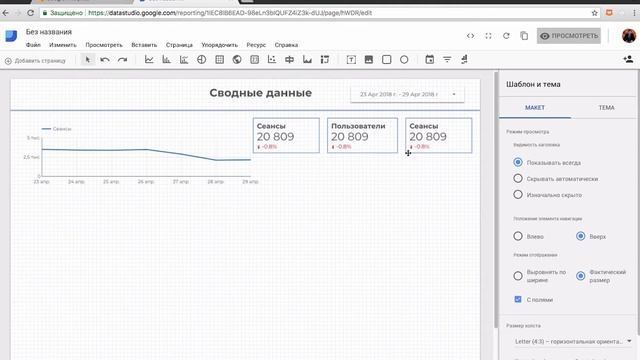This screenshot has height=360, width=640.
Task: Open the Справка menu
Action: [286, 45]
